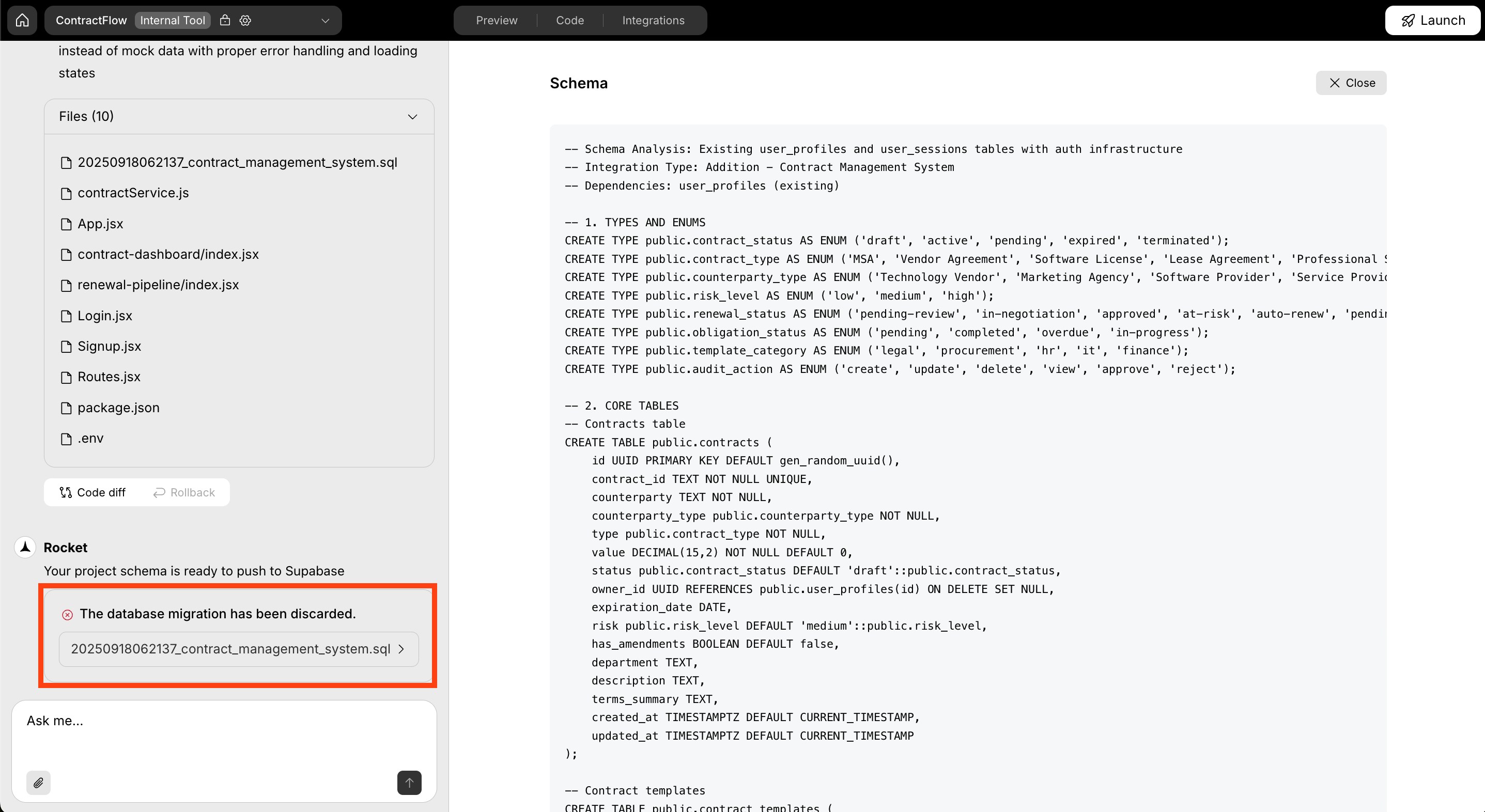Close the Schema panel
Screen dimensions: 1485x812
pos(1351,83)
